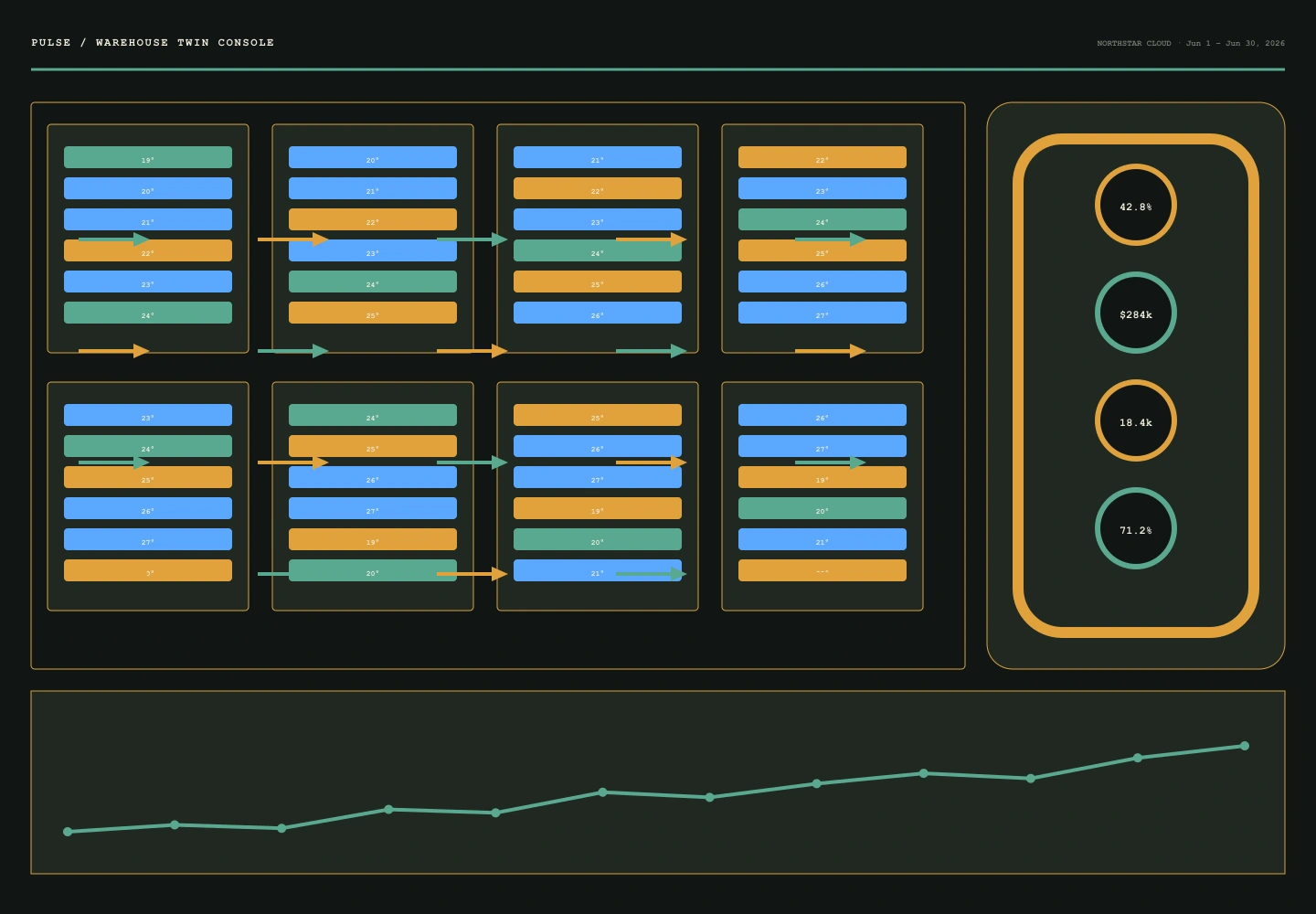The image size is (1316, 914).
Task: Click the "NORTHSTAR CLOUD" label
Action: click(x=1134, y=43)
